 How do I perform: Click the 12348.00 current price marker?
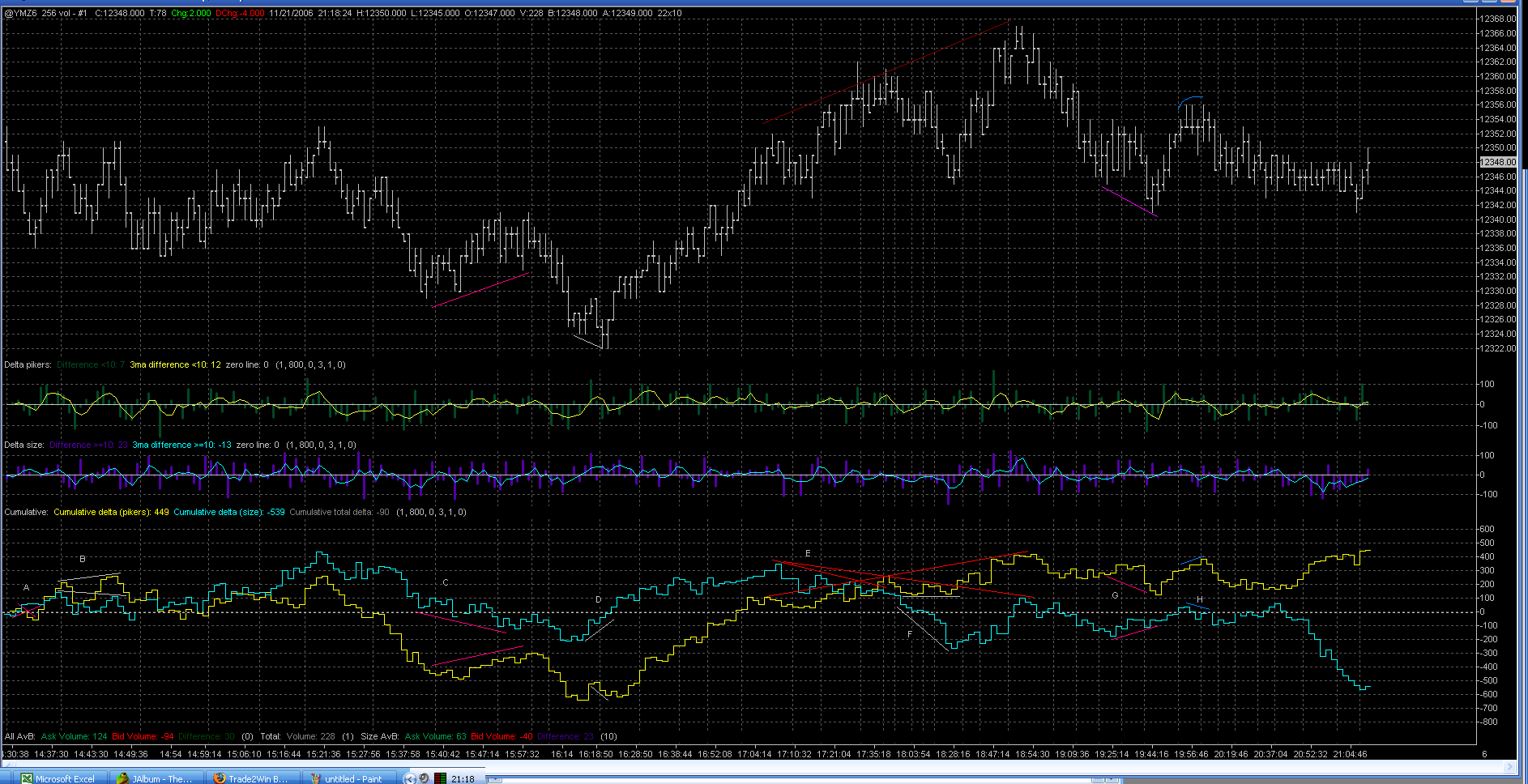[x=1497, y=162]
